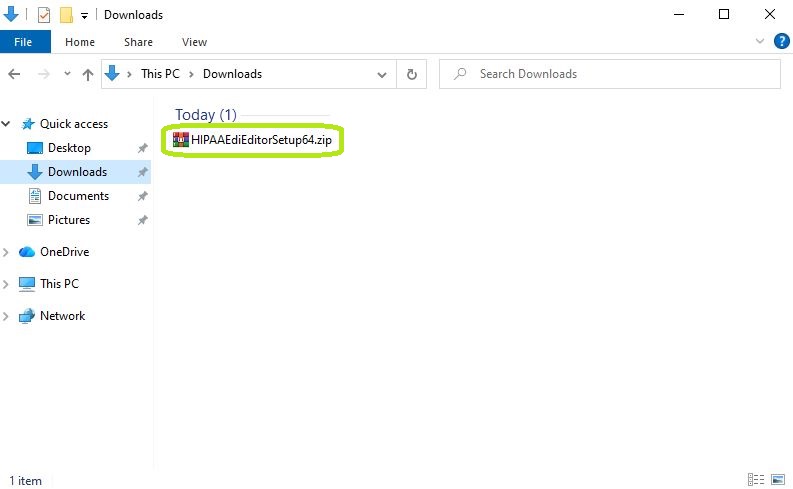Click the WinRAR icon of HIPAAEdiEditorSetup64.zip

[x=181, y=140]
